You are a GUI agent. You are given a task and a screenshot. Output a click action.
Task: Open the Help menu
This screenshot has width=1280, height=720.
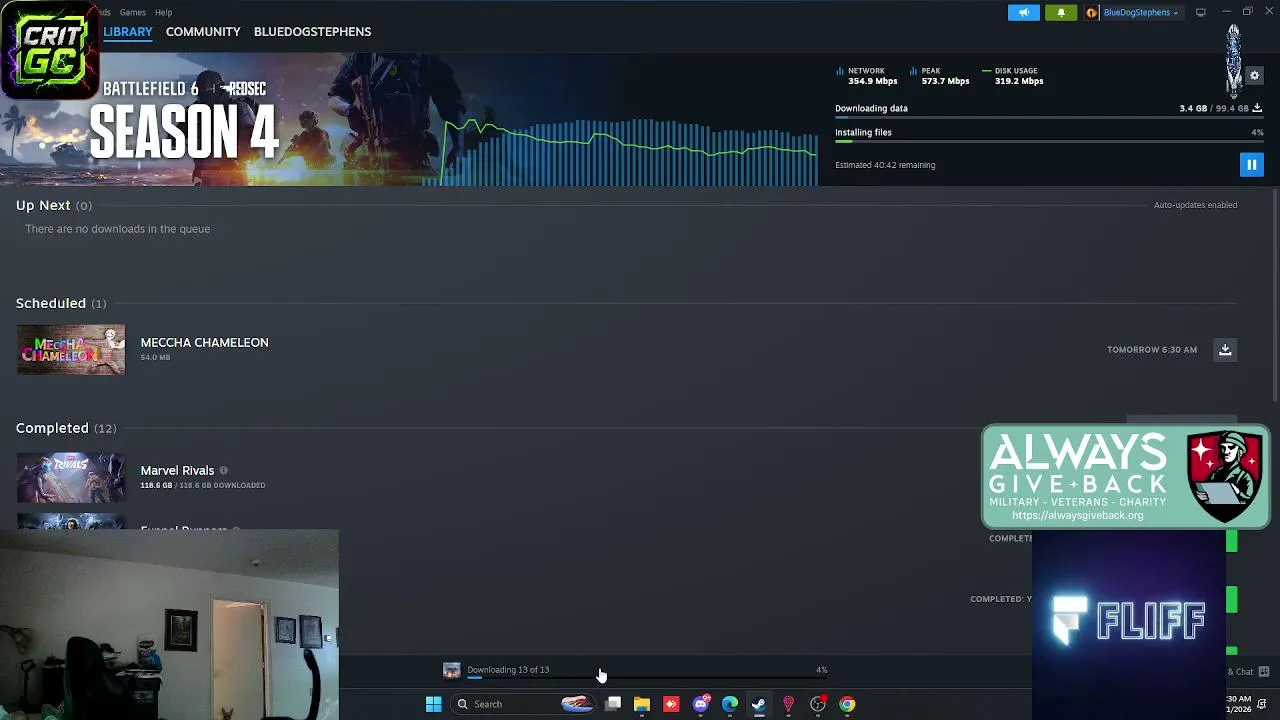(x=163, y=12)
